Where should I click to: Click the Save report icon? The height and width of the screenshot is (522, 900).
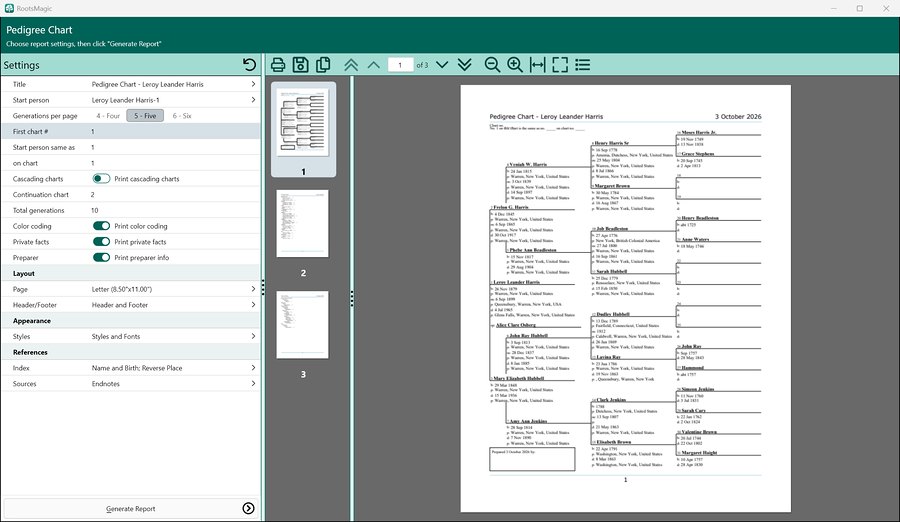[301, 65]
